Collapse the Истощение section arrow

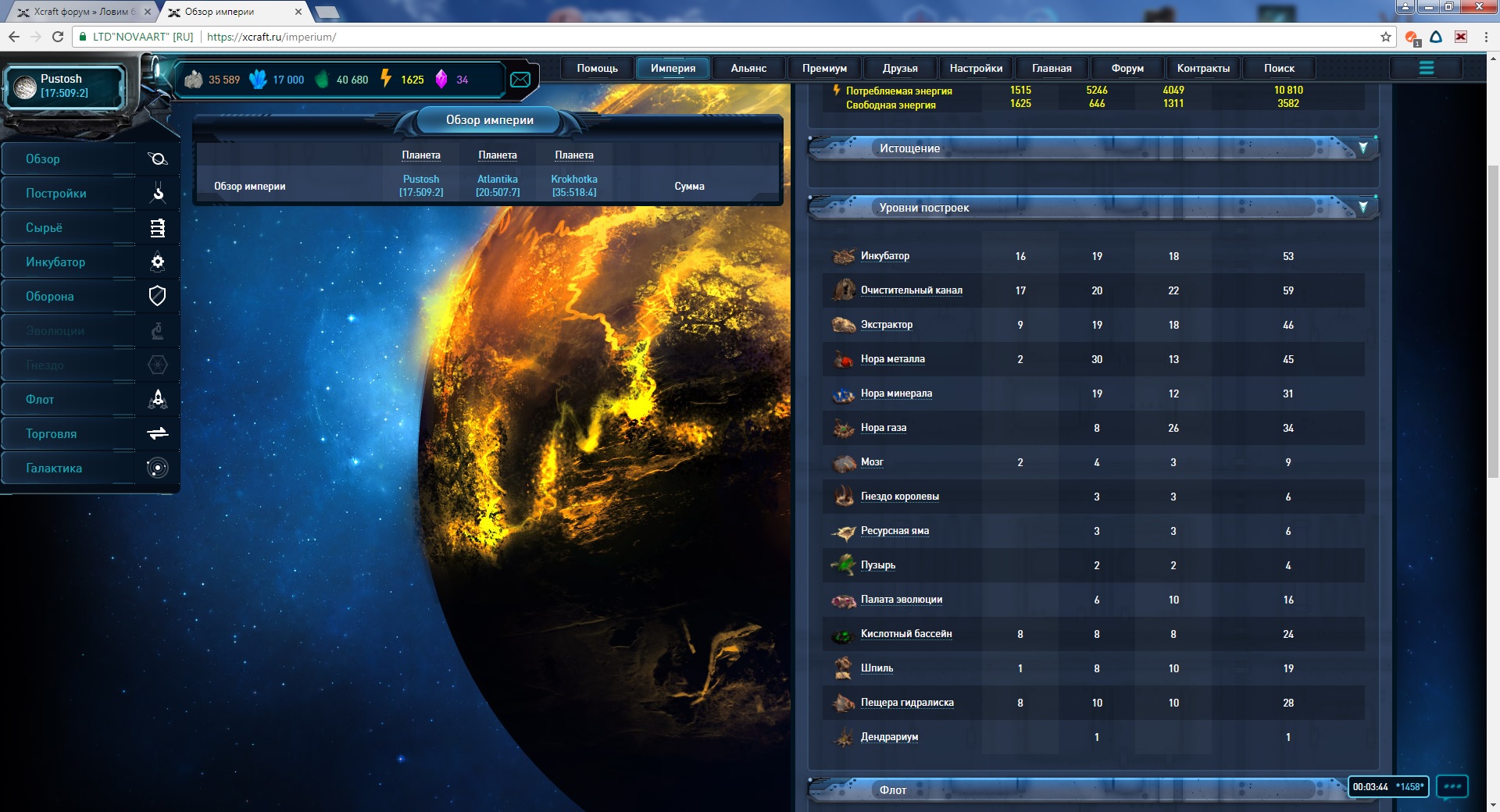(1363, 148)
